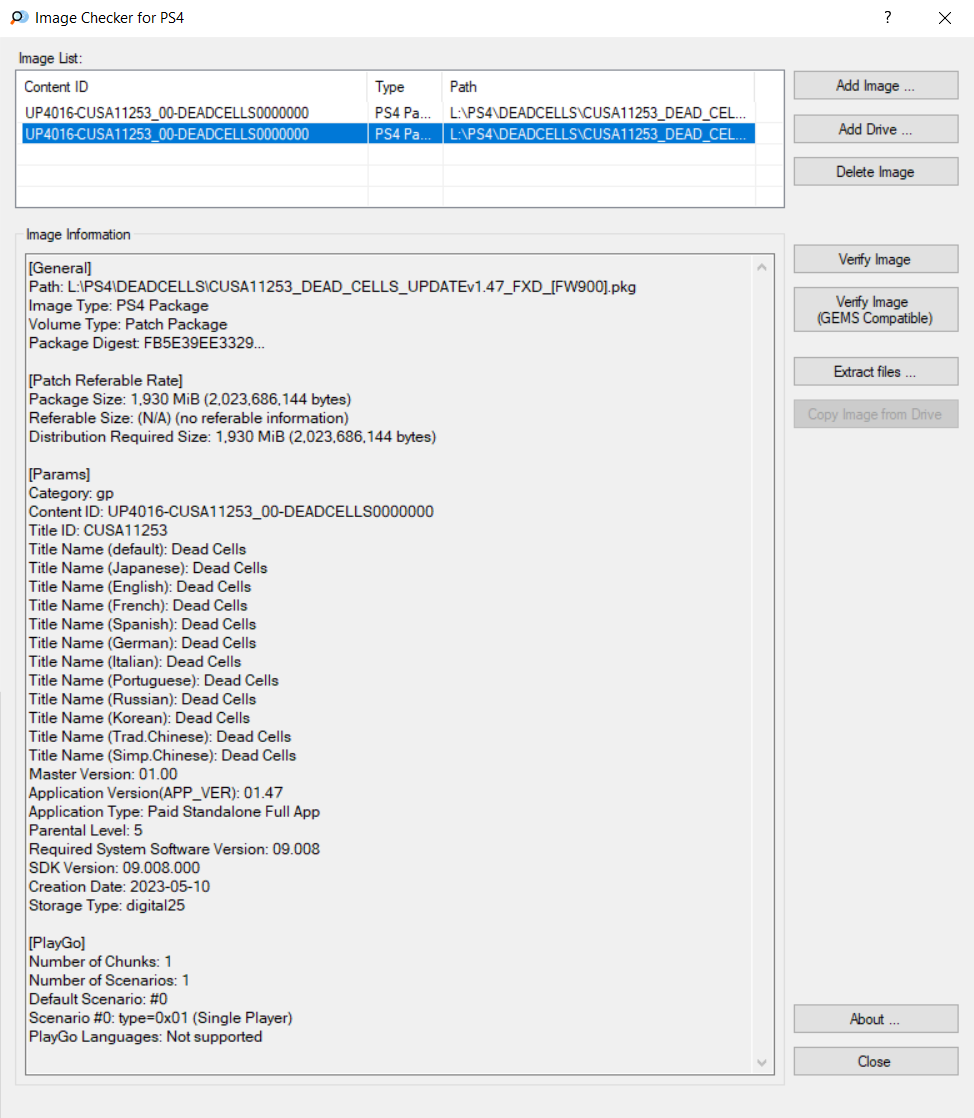
Task: Click the Title ID: CUSA11253 line
Action: coord(98,530)
